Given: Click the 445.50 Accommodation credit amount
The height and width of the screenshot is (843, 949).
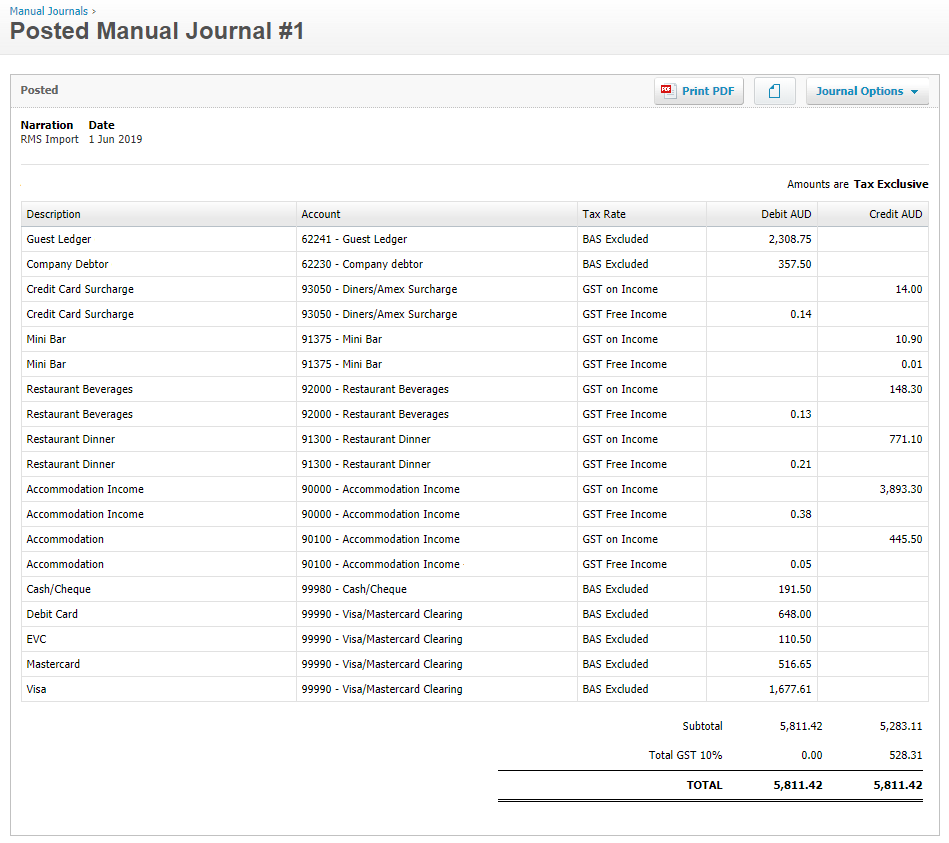Looking at the screenshot, I should tap(905, 539).
